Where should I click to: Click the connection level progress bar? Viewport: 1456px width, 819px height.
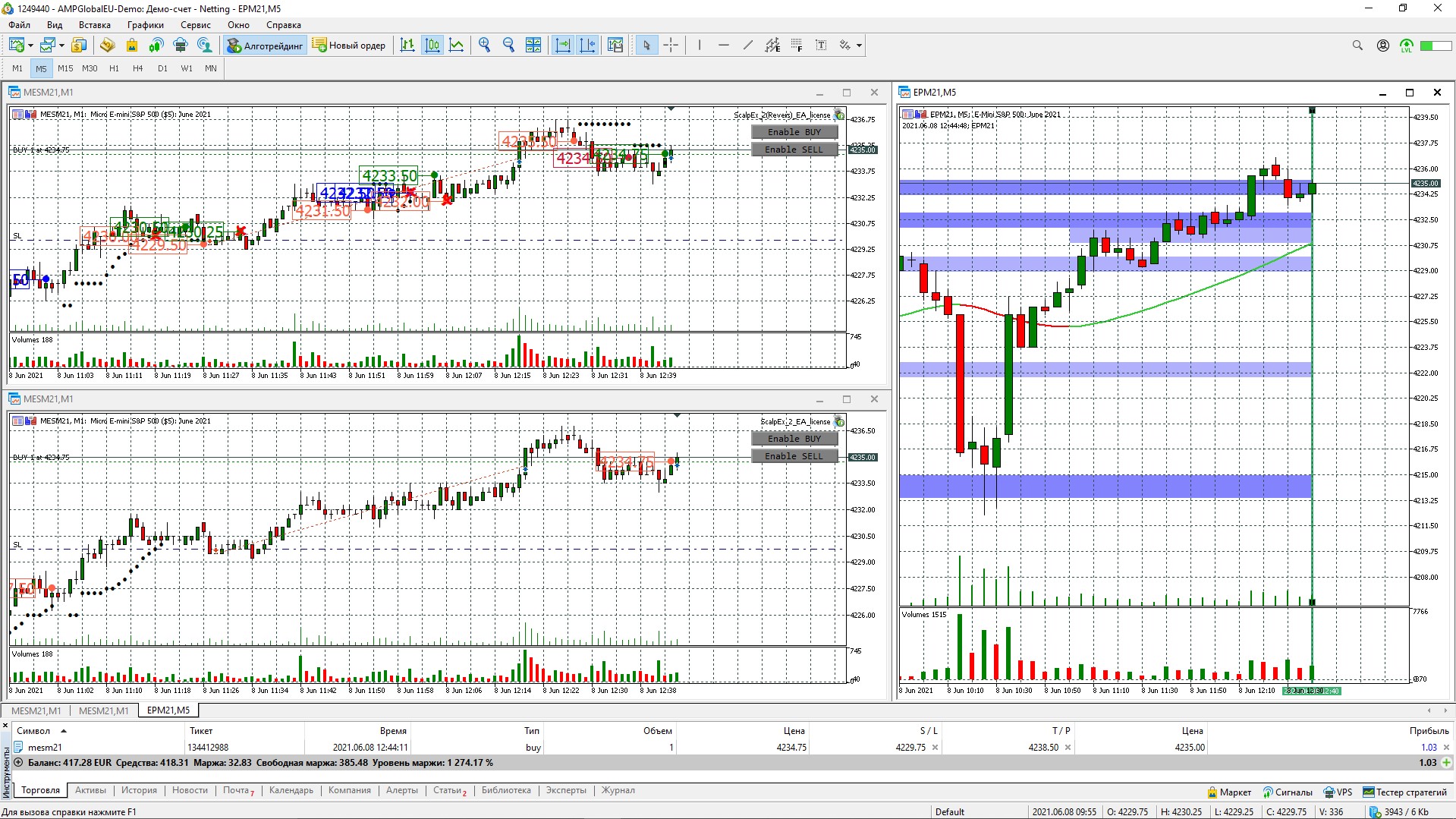[1436, 46]
